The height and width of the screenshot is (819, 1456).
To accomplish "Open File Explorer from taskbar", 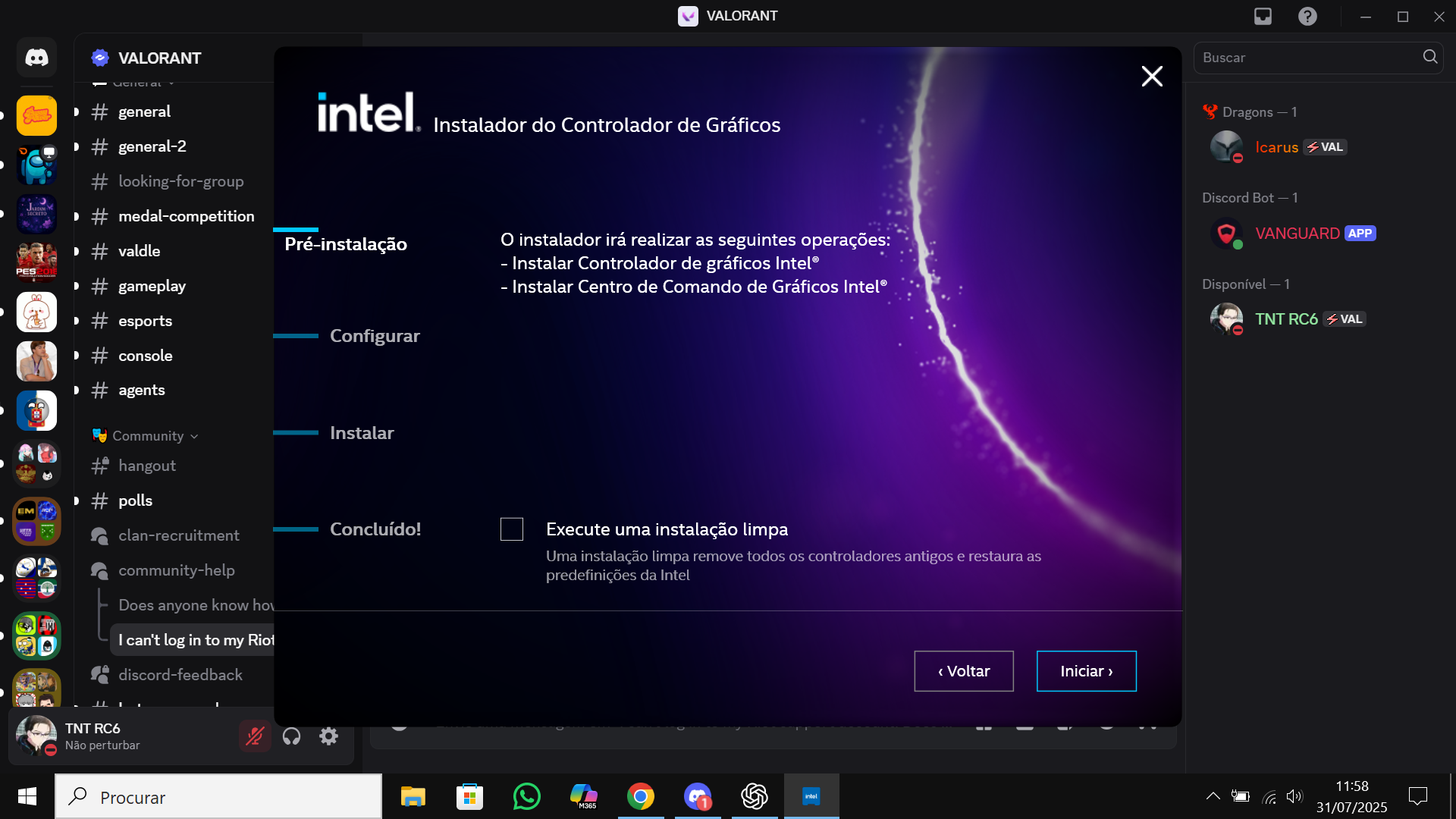I will click(413, 796).
